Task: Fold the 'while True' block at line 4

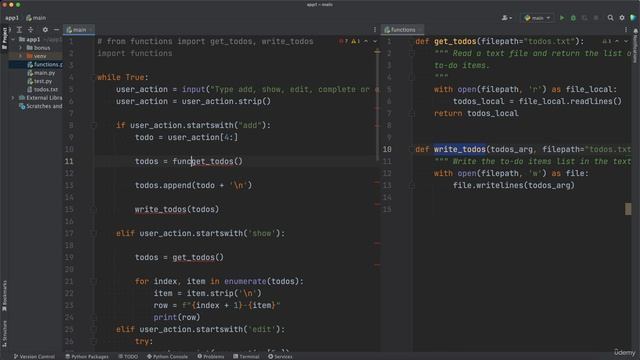Action: [93, 78]
